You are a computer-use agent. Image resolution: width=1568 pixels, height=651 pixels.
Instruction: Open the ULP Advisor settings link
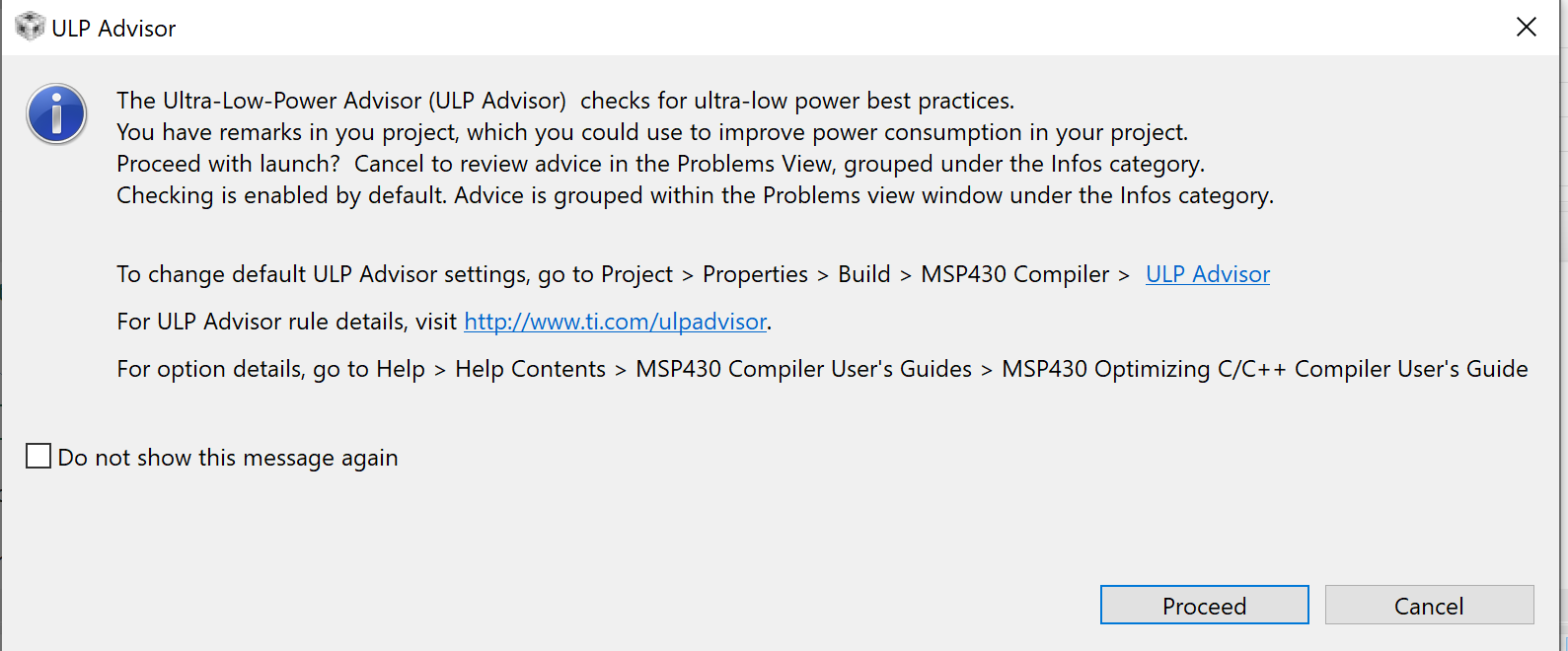[x=1207, y=274]
